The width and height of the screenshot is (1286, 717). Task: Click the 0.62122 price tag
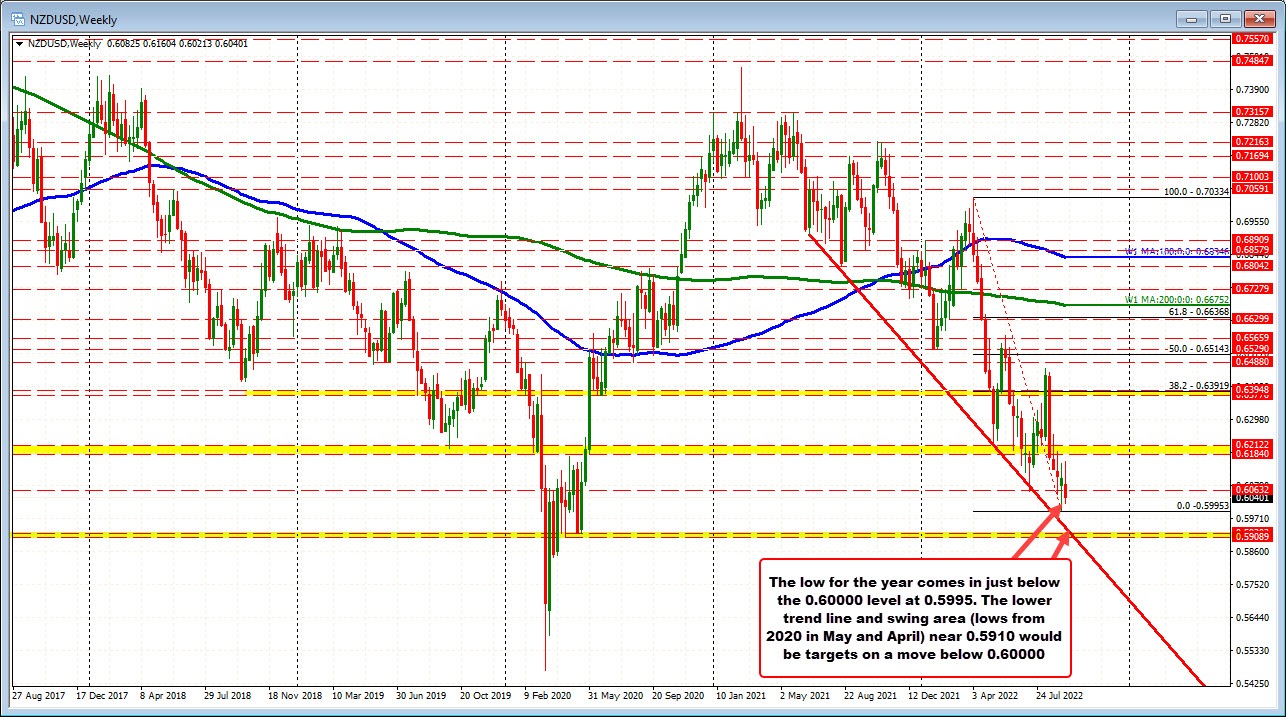pyautogui.click(x=1252, y=443)
